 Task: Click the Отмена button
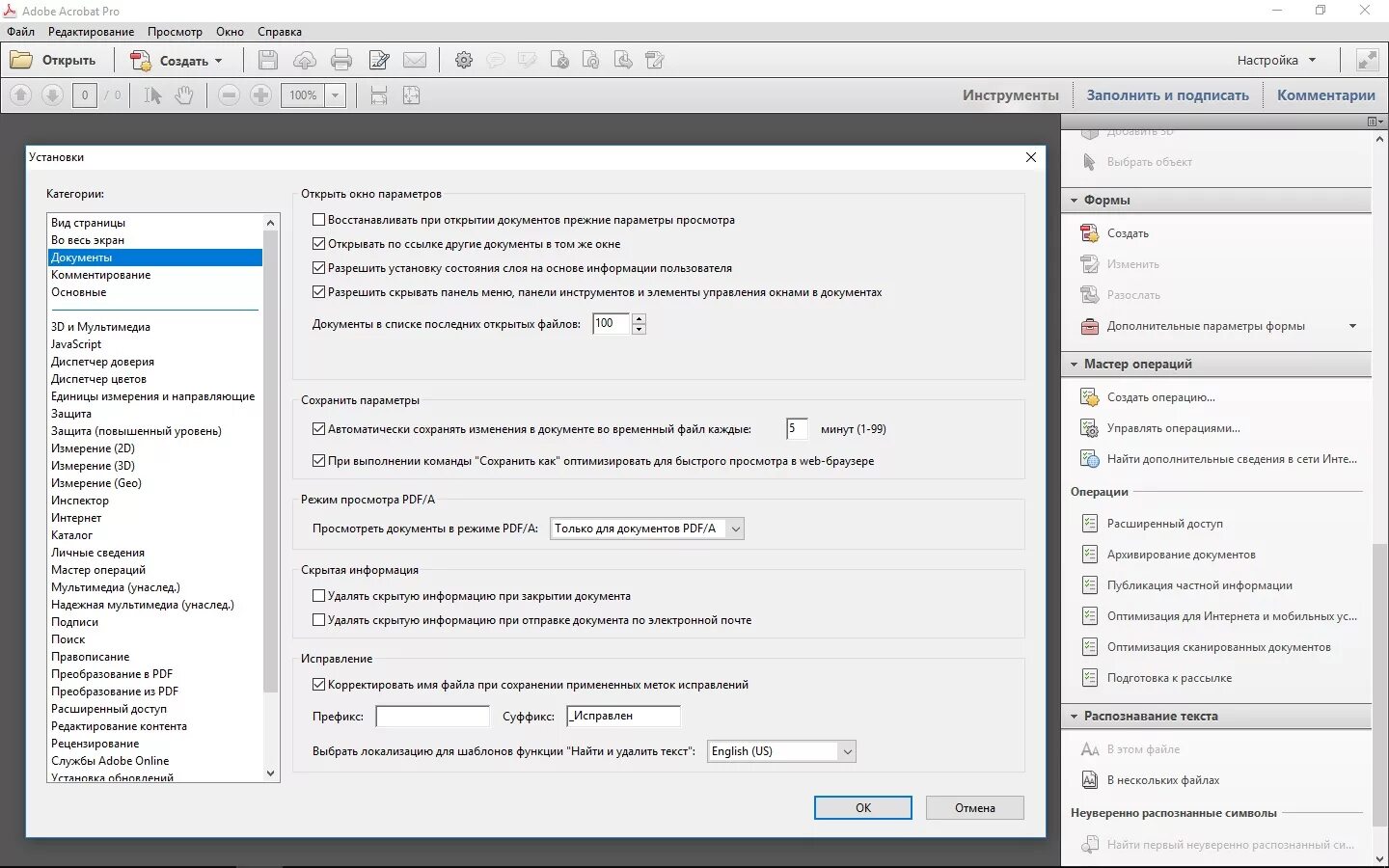[x=974, y=807]
